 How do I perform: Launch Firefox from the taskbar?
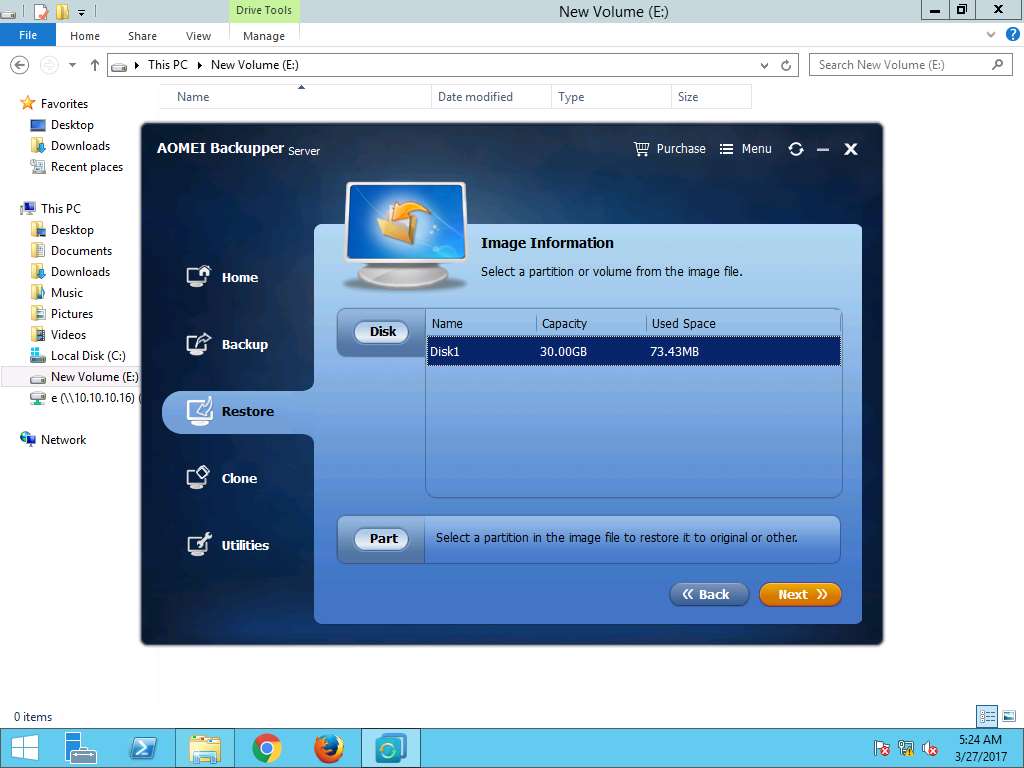pos(328,748)
